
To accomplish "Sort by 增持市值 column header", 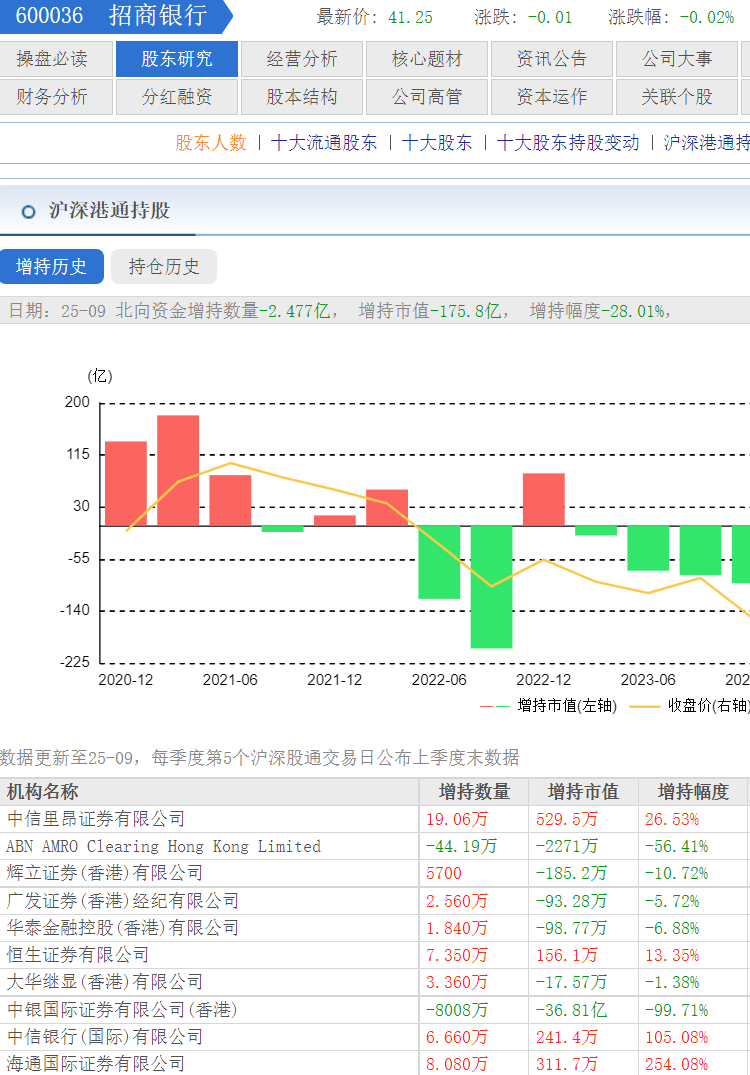I will coord(583,792).
